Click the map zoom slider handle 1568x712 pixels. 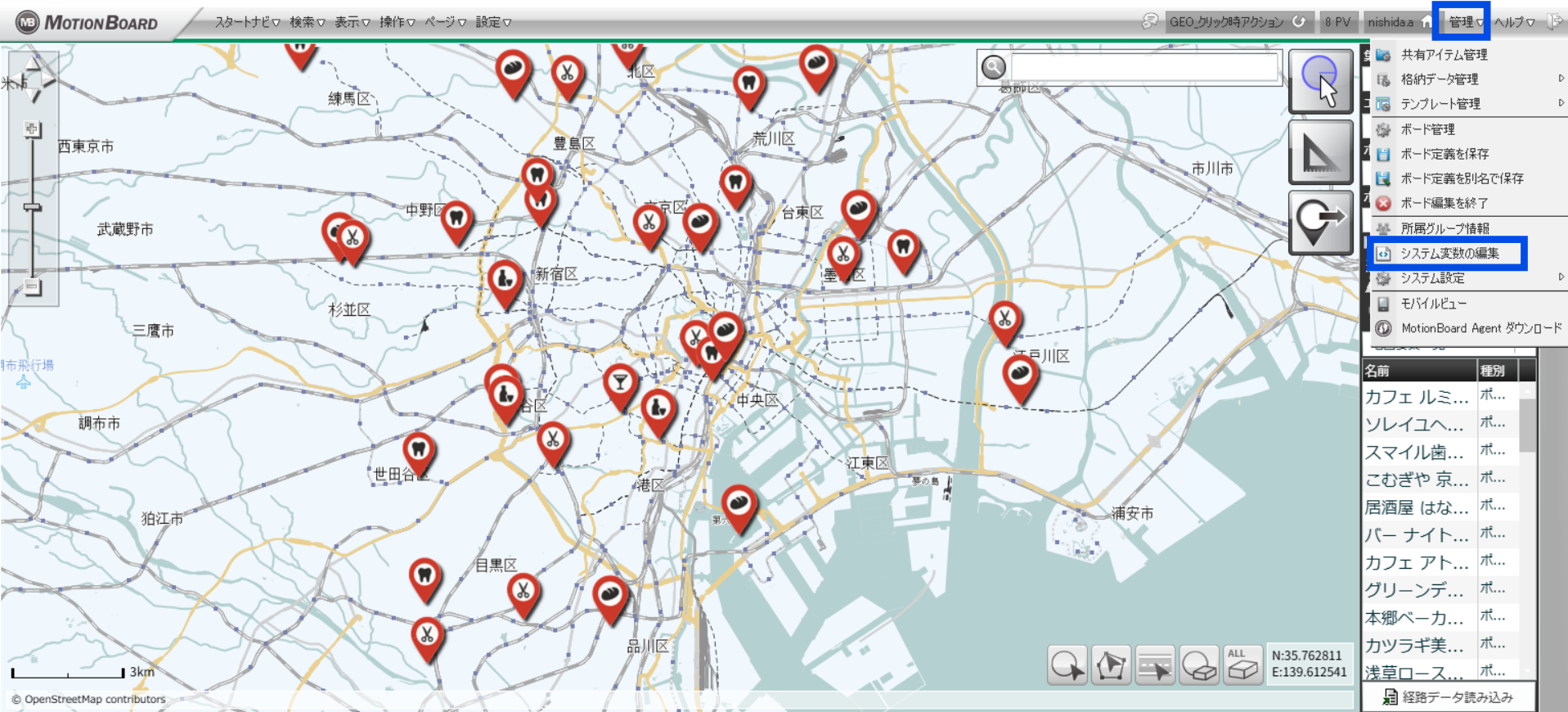tap(32, 208)
